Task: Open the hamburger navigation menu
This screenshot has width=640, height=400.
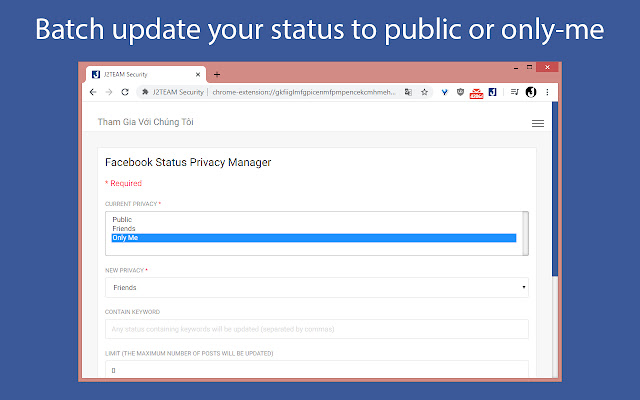Action: coord(537,123)
